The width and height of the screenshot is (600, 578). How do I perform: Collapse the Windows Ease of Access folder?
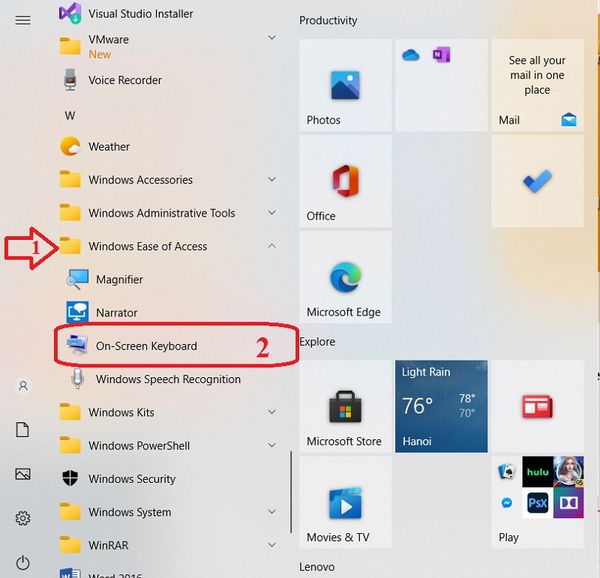pyautogui.click(x=272, y=246)
